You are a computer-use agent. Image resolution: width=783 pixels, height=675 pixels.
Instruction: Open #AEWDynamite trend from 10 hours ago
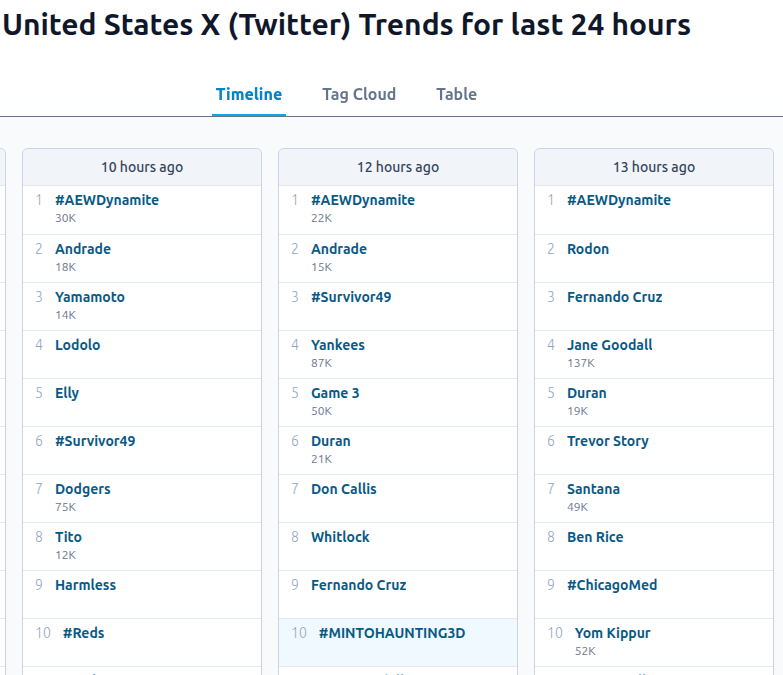[107, 200]
